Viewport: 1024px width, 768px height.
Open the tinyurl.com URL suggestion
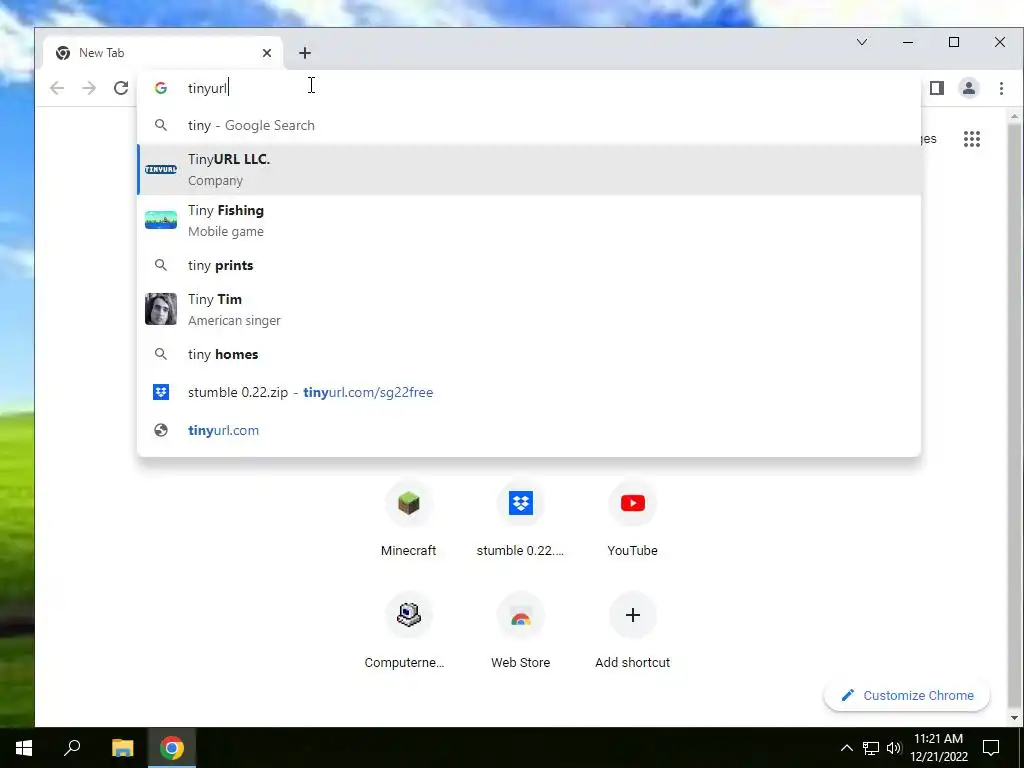tap(529, 430)
